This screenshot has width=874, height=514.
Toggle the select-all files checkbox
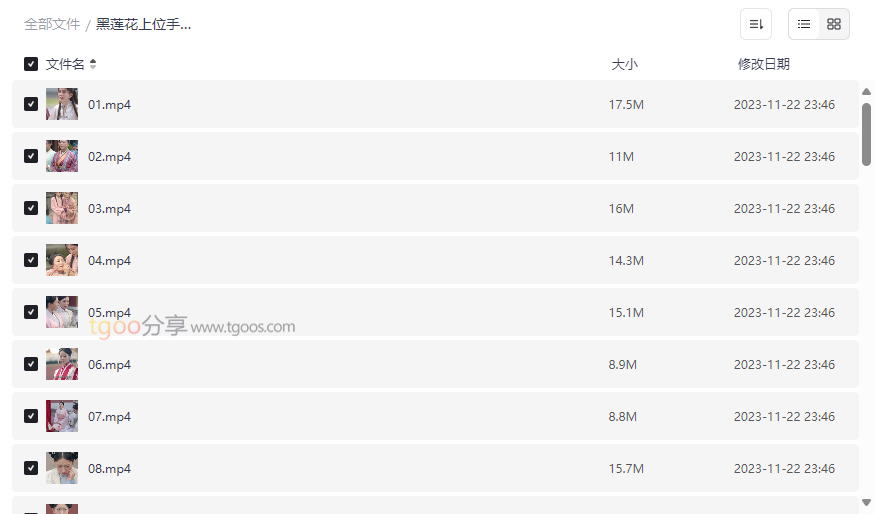(x=31, y=64)
